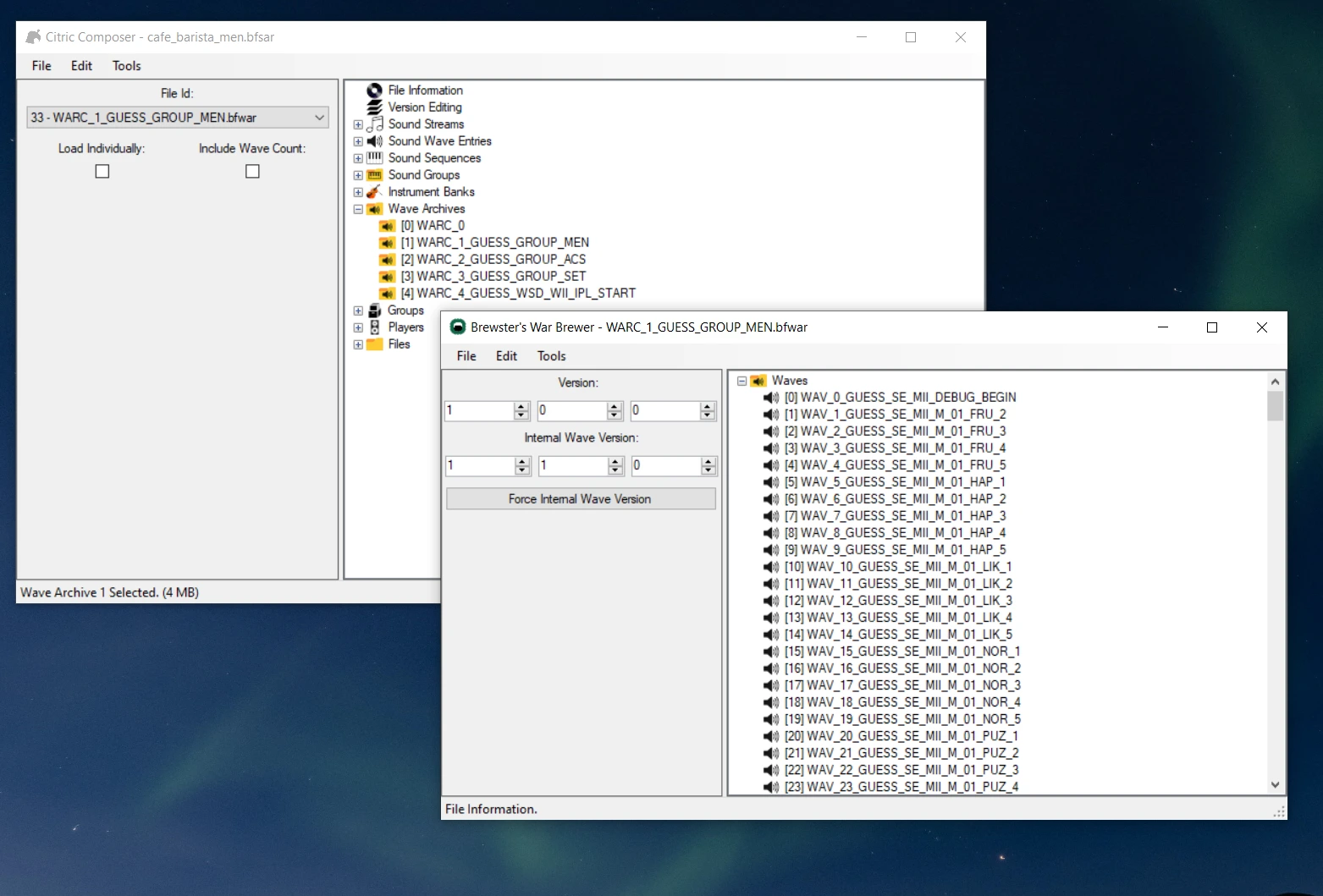1323x896 pixels.
Task: Collapse the Wave Archives tree node
Action: [x=358, y=209]
